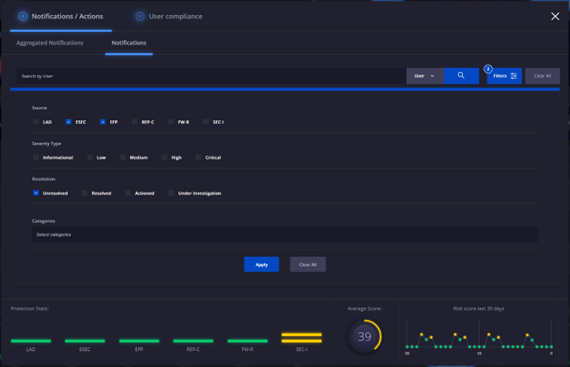Click the Categories filter heading

44,221
